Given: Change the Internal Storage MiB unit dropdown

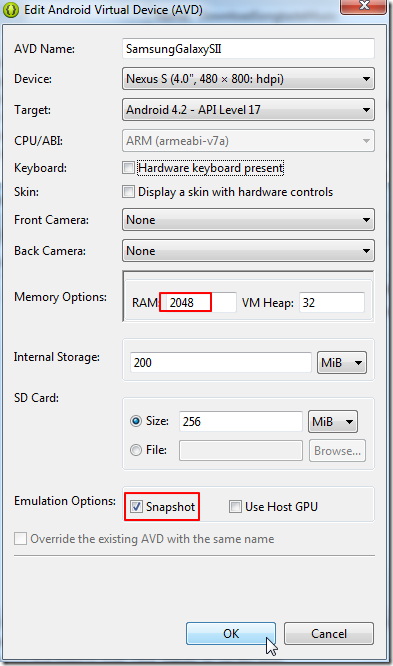Looking at the screenshot, I should click(x=342, y=362).
